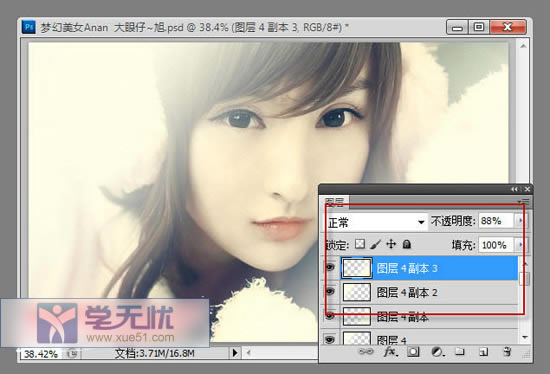The image size is (550, 374).
Task: Maximize the document window
Action: click(x=479, y=27)
